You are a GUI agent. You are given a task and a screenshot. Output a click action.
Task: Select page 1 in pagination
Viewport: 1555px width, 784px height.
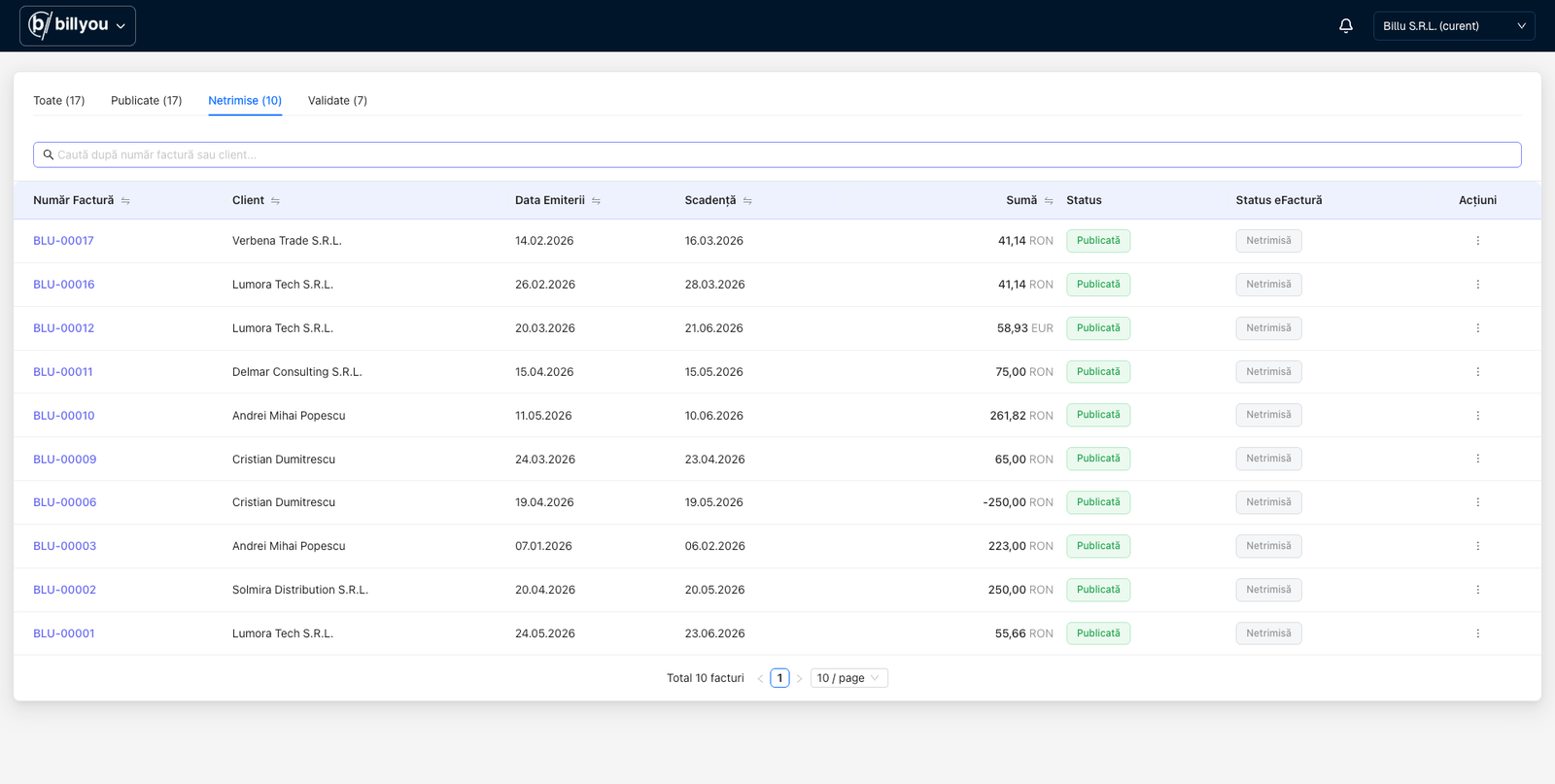(x=779, y=678)
